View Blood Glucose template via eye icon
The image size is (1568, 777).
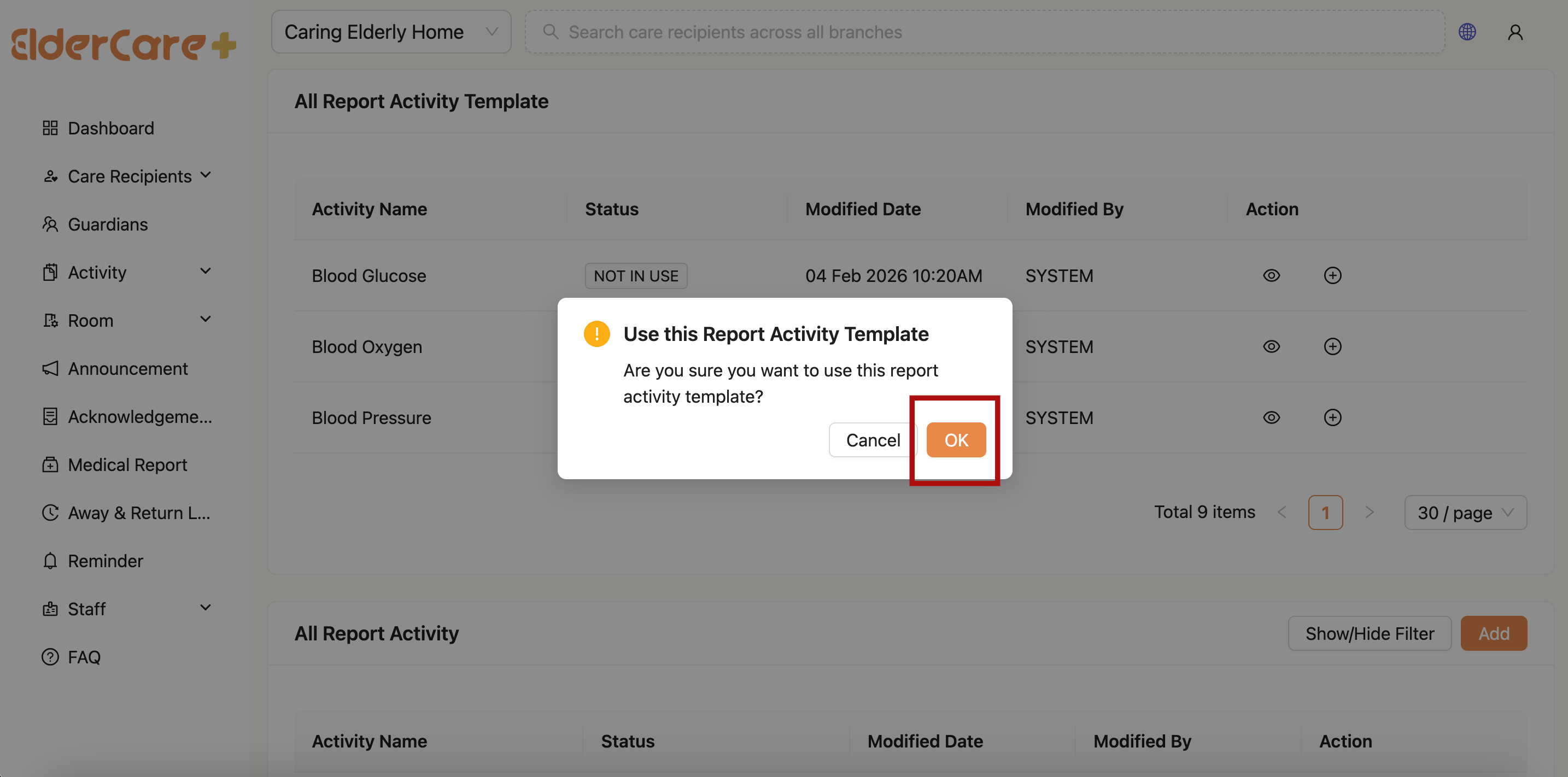pyautogui.click(x=1271, y=275)
